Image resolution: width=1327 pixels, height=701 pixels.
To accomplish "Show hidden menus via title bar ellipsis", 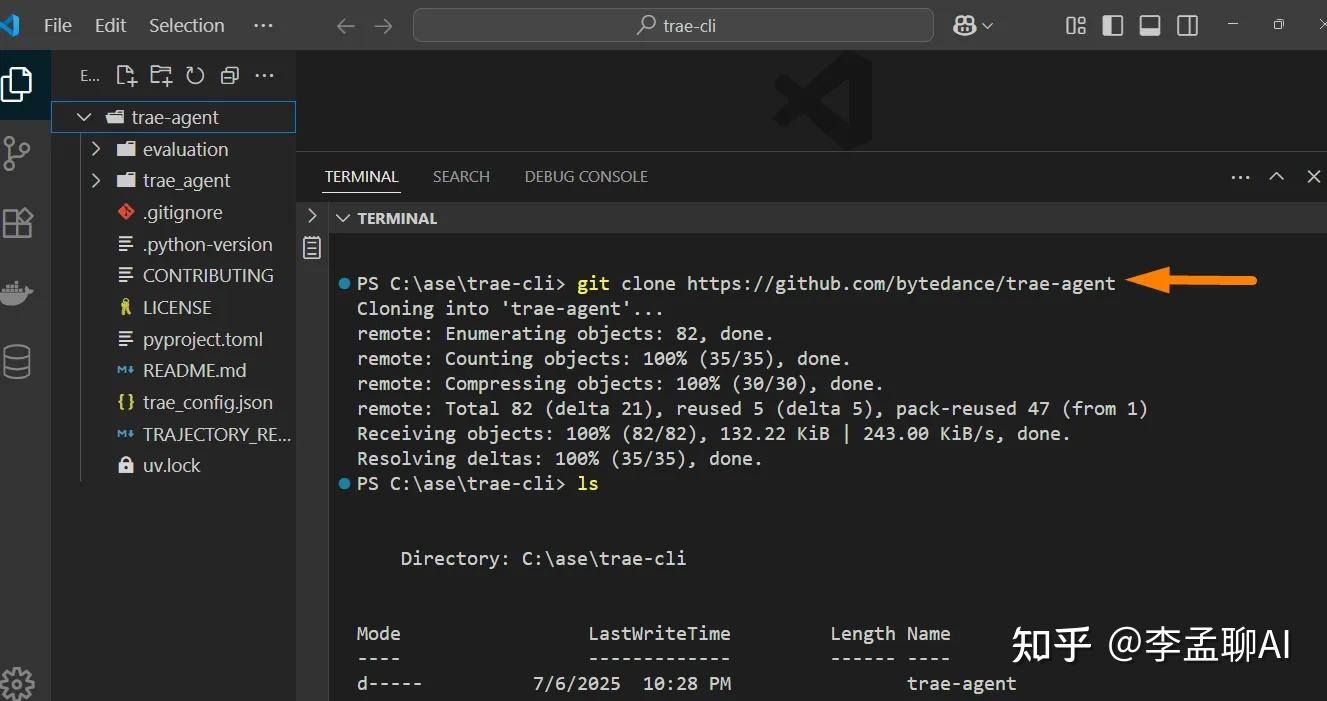I will [x=263, y=26].
